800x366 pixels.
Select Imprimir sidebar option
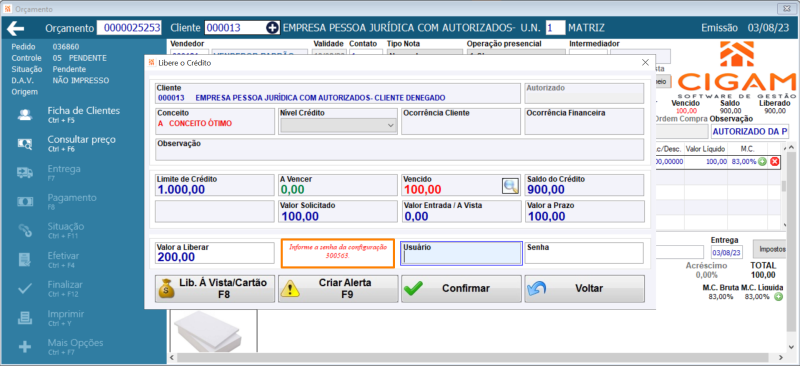pyautogui.click(x=66, y=317)
